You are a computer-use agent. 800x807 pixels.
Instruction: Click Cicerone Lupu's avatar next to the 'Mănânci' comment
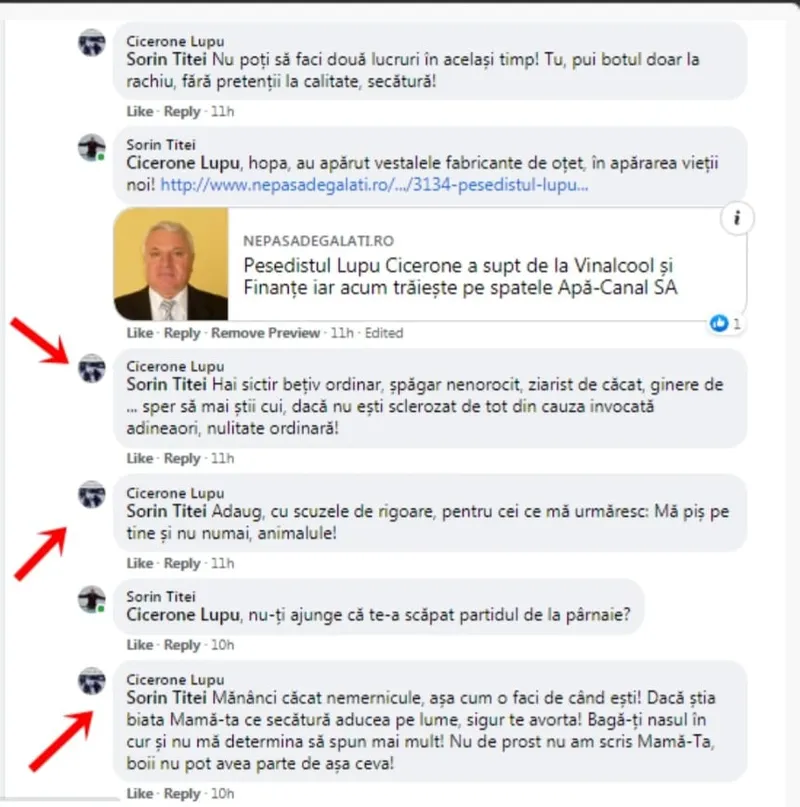(x=92, y=681)
